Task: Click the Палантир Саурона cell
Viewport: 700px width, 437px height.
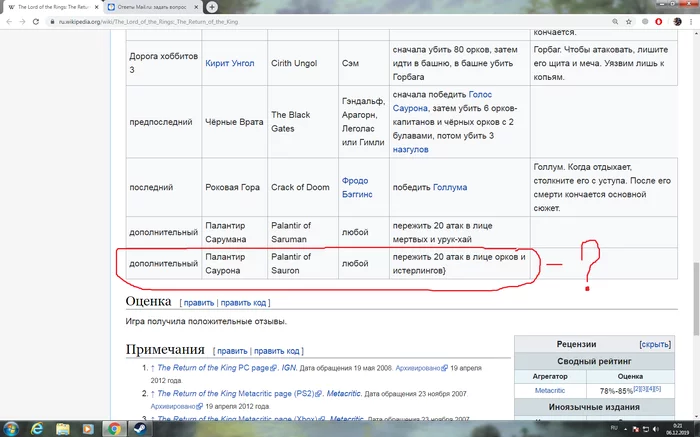Action: [234, 263]
